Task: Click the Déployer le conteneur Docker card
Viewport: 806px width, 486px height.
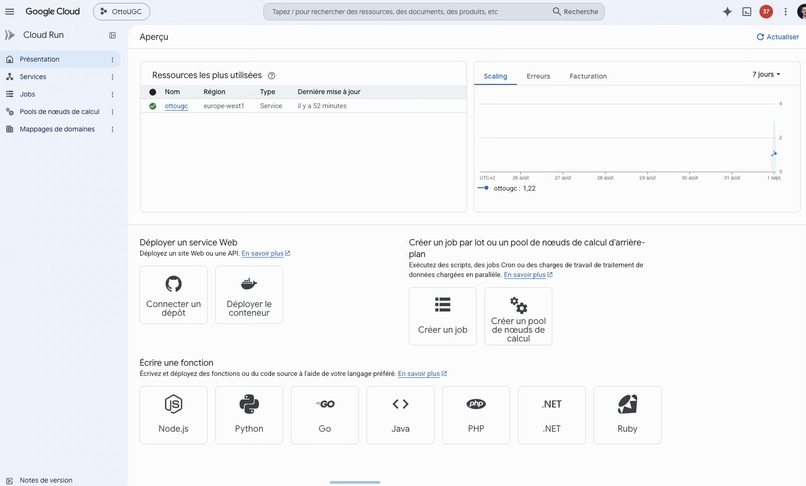Action: tap(249, 295)
